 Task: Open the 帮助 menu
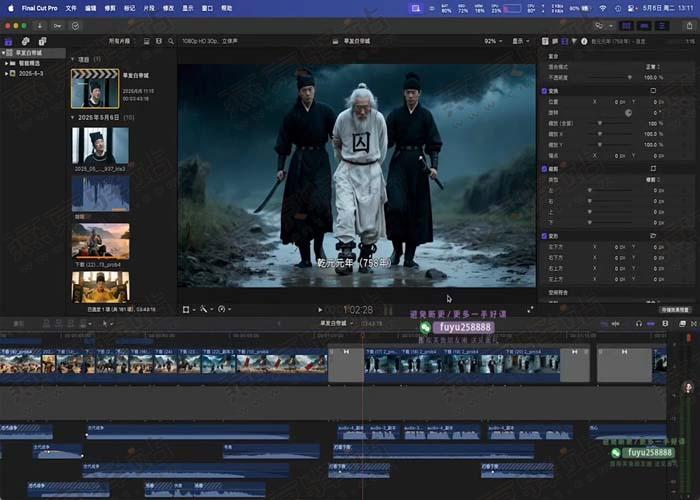pyautogui.click(x=227, y=8)
